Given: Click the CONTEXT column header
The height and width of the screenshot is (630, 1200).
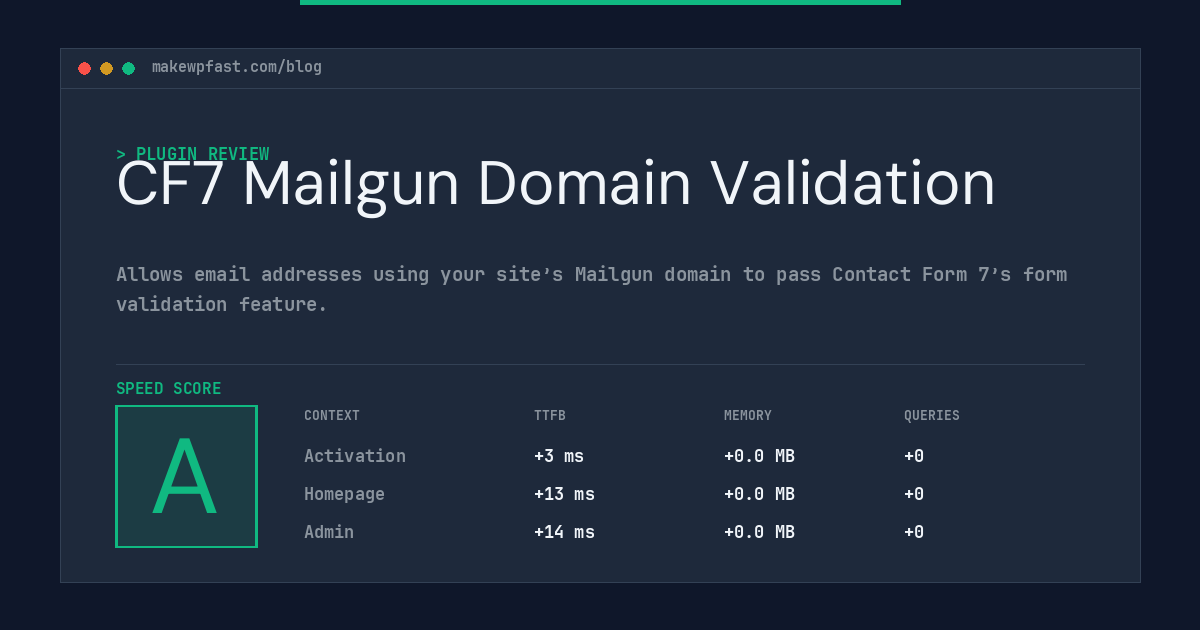Looking at the screenshot, I should click(332, 416).
